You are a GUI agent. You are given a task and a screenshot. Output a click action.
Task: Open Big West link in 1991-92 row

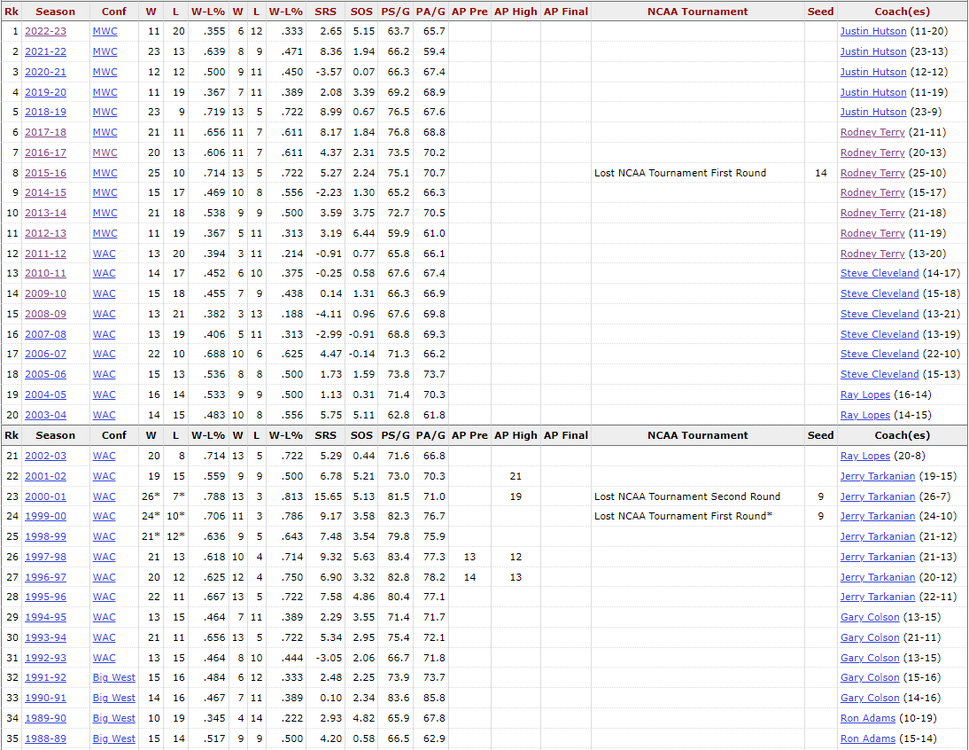click(x=113, y=678)
